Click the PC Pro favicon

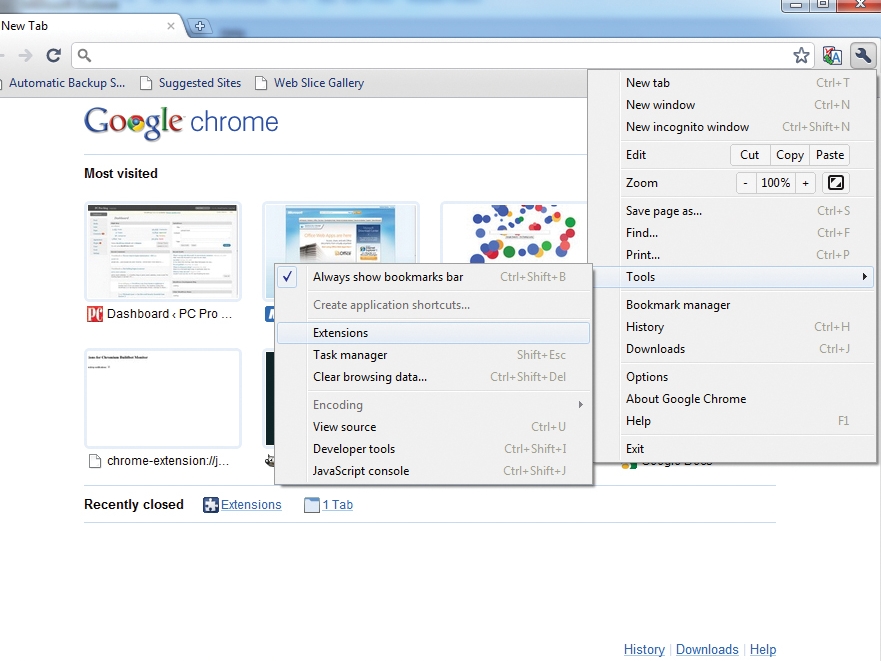click(x=94, y=314)
